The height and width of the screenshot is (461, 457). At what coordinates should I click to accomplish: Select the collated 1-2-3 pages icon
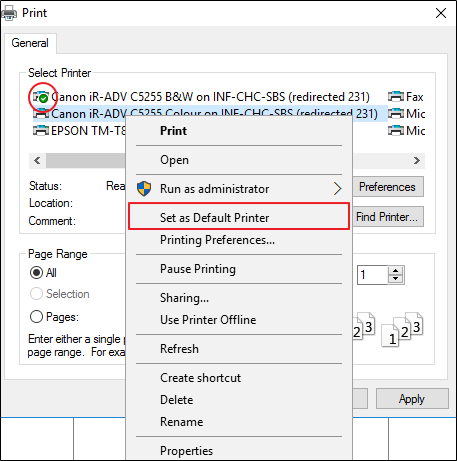tap(402, 329)
